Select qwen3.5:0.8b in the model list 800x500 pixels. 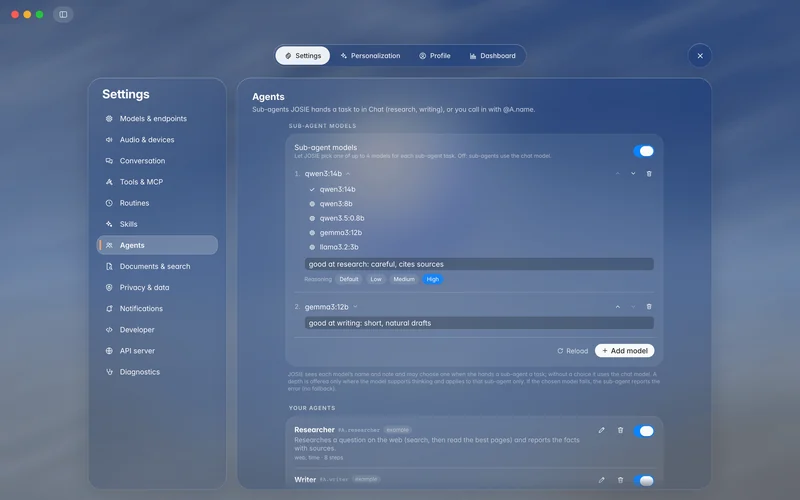coord(337,218)
